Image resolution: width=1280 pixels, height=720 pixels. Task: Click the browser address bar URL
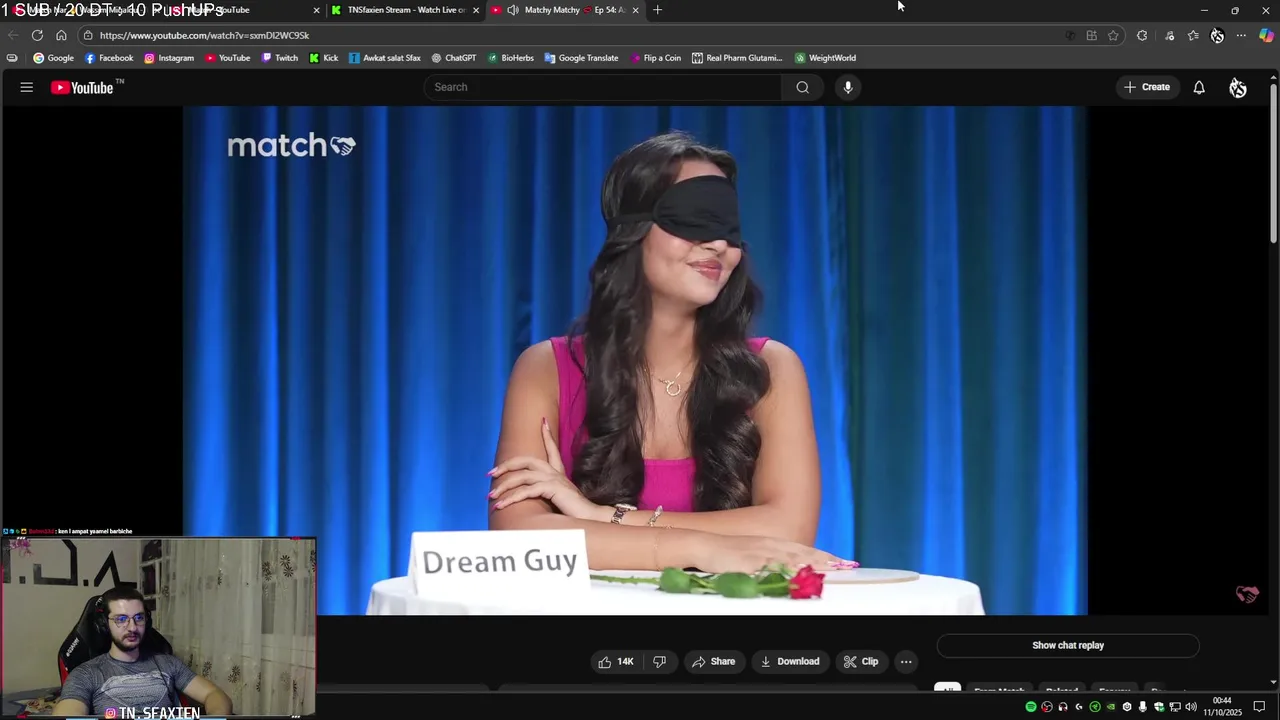(204, 35)
